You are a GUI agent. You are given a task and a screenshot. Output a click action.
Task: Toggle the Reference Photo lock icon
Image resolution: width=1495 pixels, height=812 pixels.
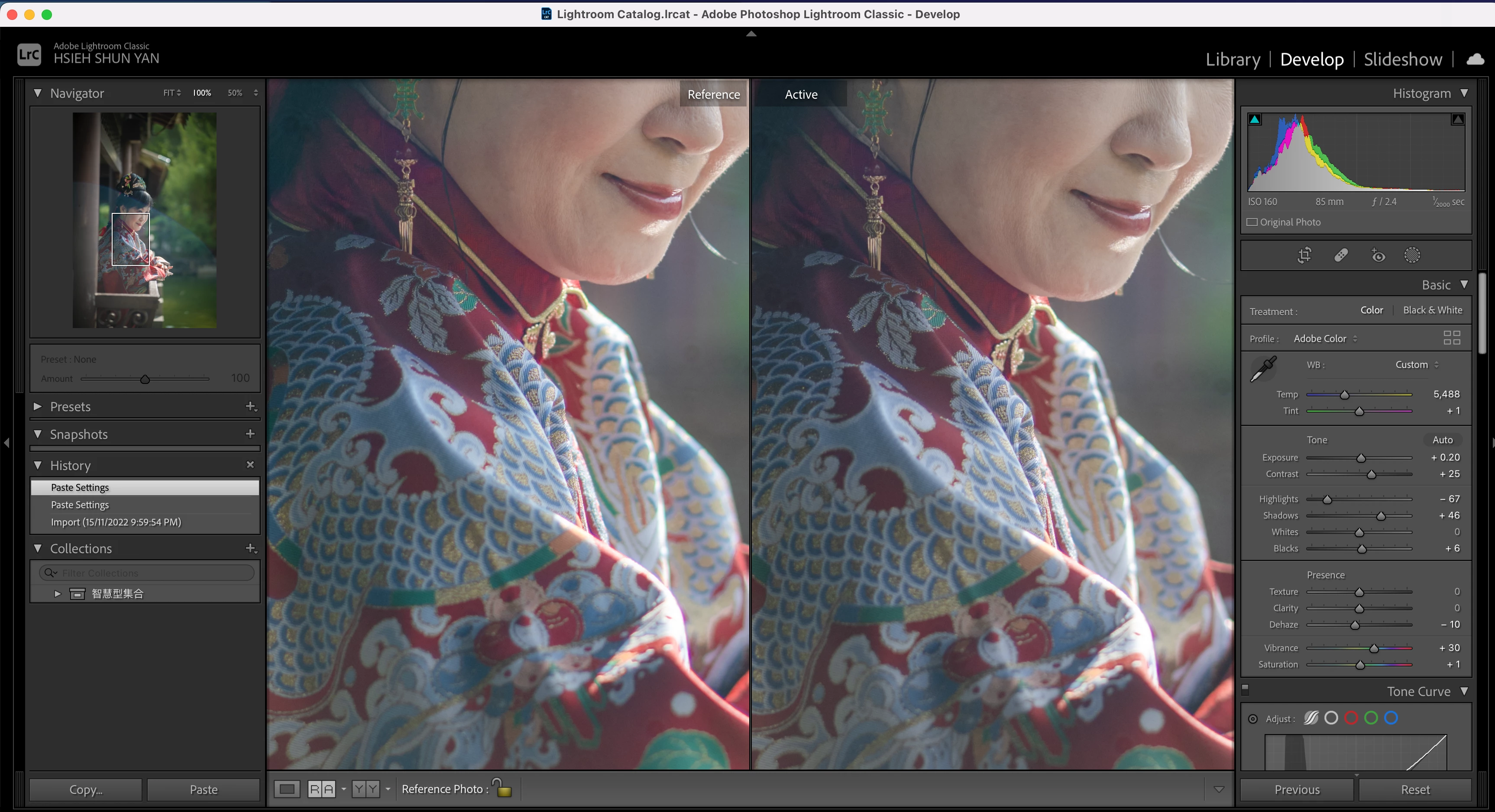click(502, 788)
